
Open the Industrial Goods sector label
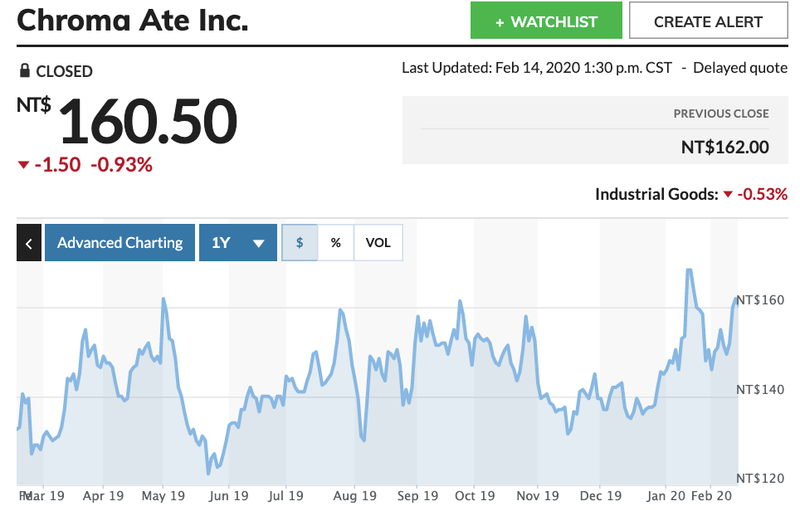tap(657, 194)
